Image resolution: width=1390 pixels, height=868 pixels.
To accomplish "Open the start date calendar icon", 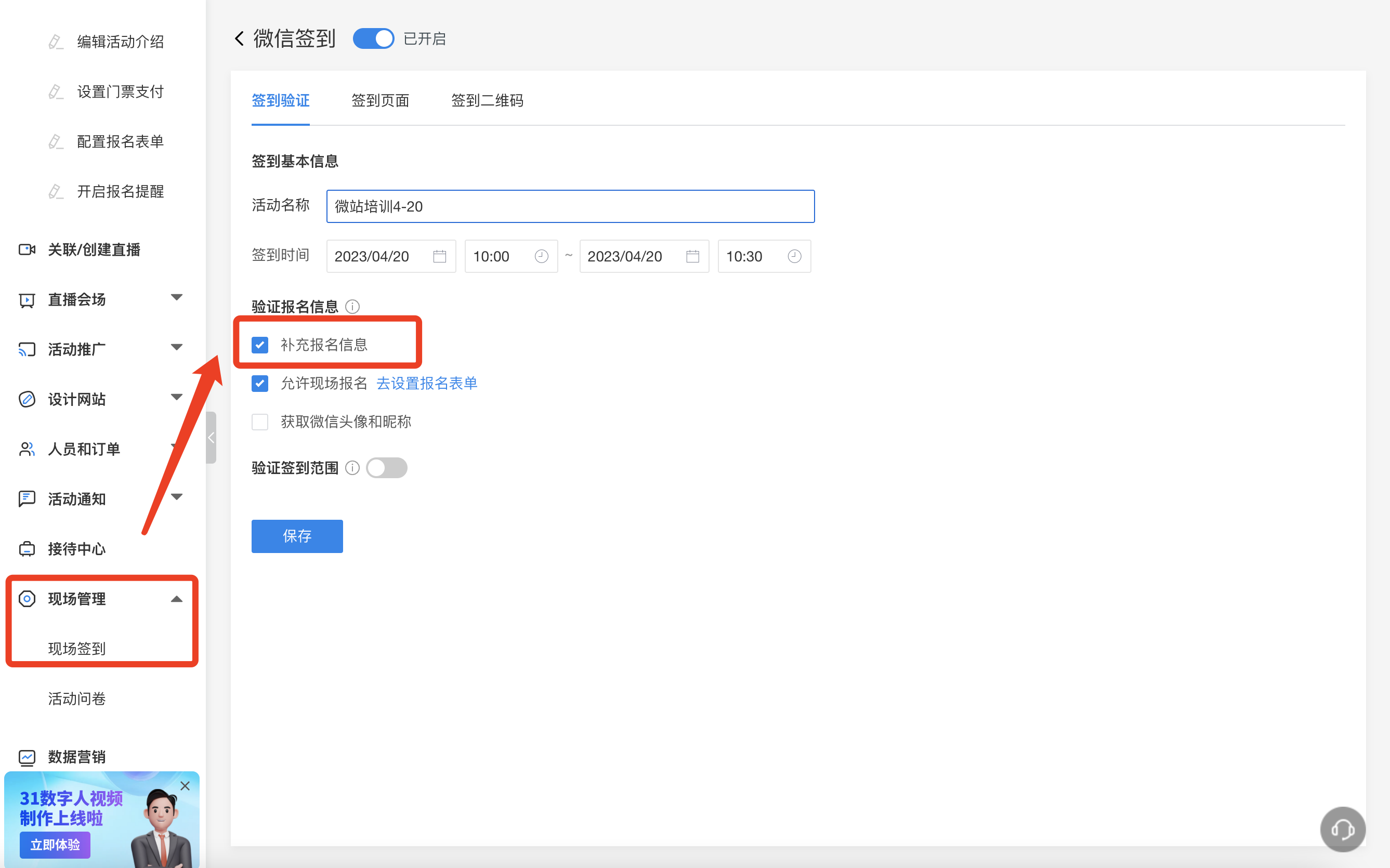I will coord(440,256).
